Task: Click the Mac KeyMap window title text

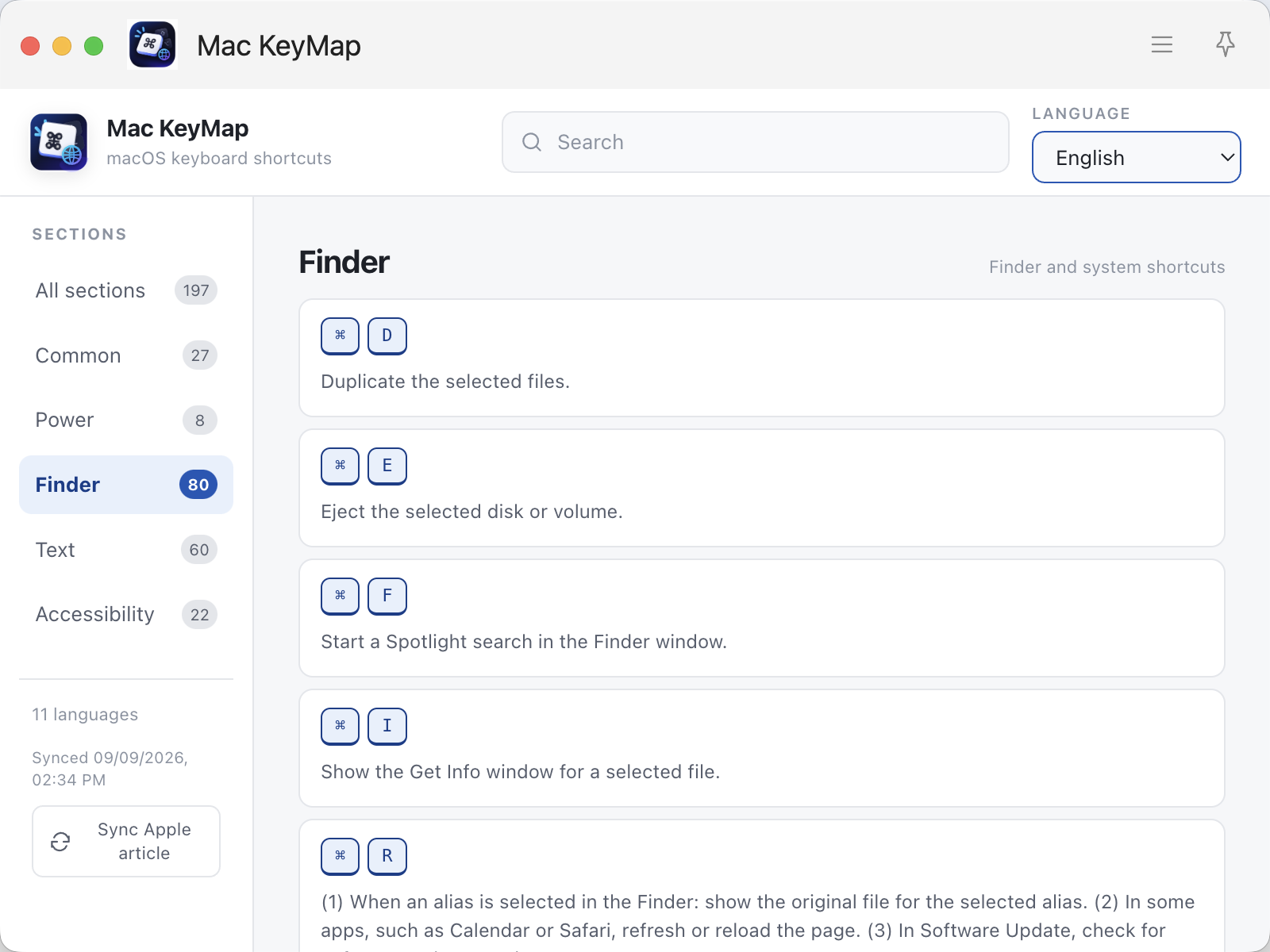Action: click(279, 46)
